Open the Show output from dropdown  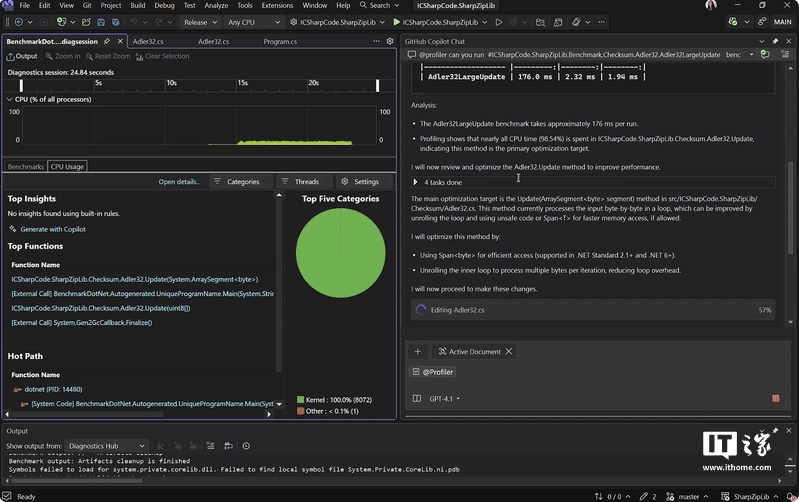pos(107,446)
